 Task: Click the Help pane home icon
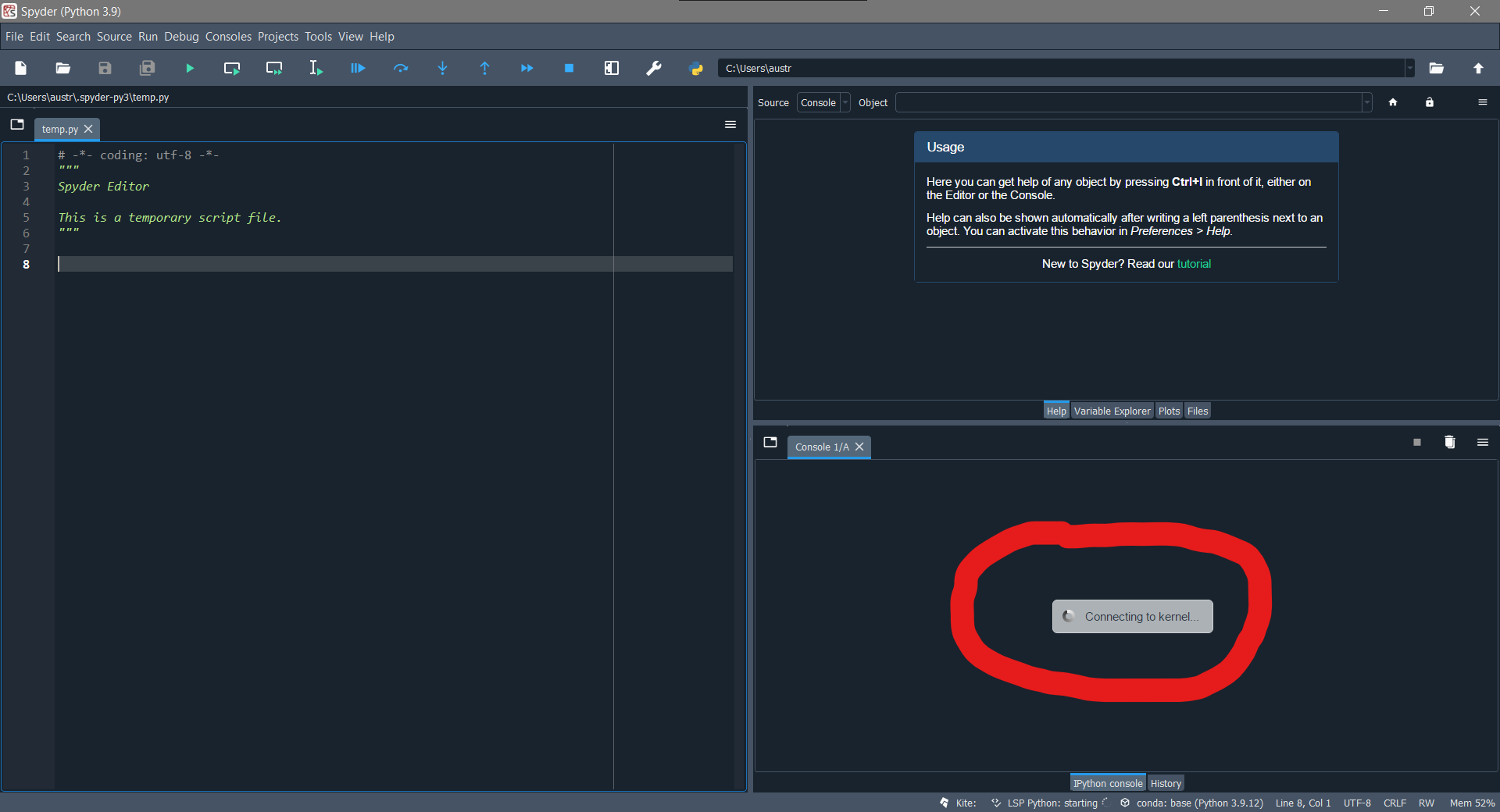1393,102
